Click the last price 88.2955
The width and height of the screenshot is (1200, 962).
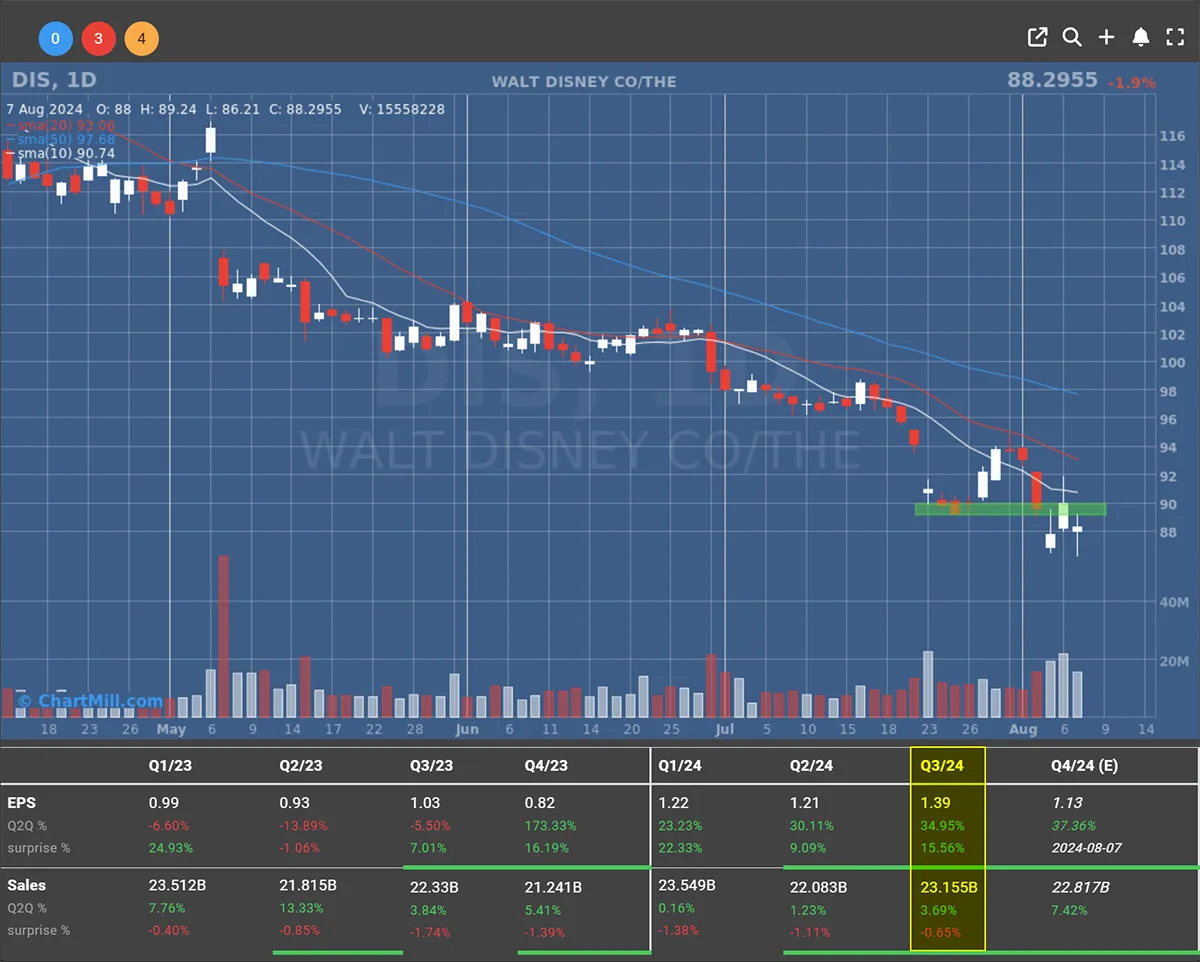pos(1052,79)
